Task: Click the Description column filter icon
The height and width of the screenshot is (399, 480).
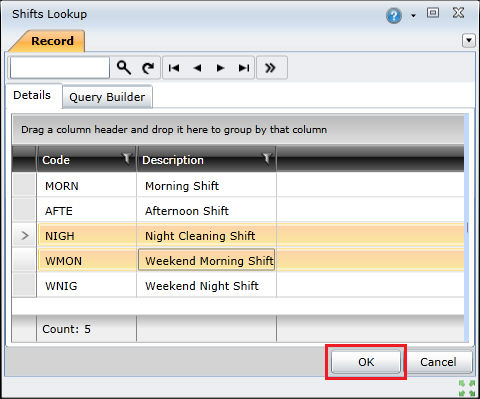Action: point(267,158)
